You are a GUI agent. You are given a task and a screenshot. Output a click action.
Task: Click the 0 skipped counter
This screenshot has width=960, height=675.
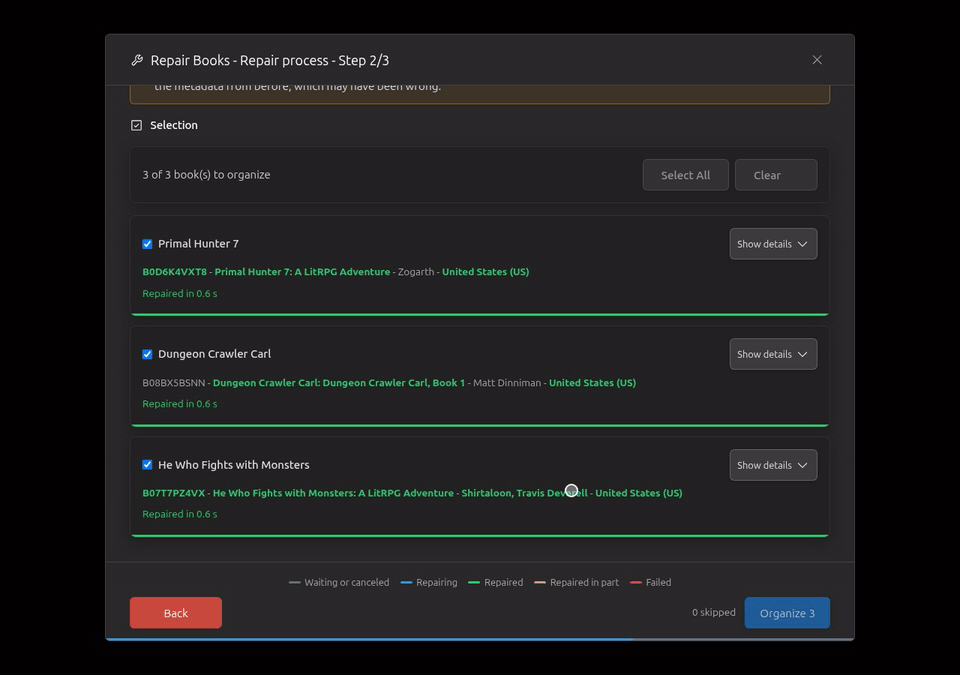click(x=714, y=612)
